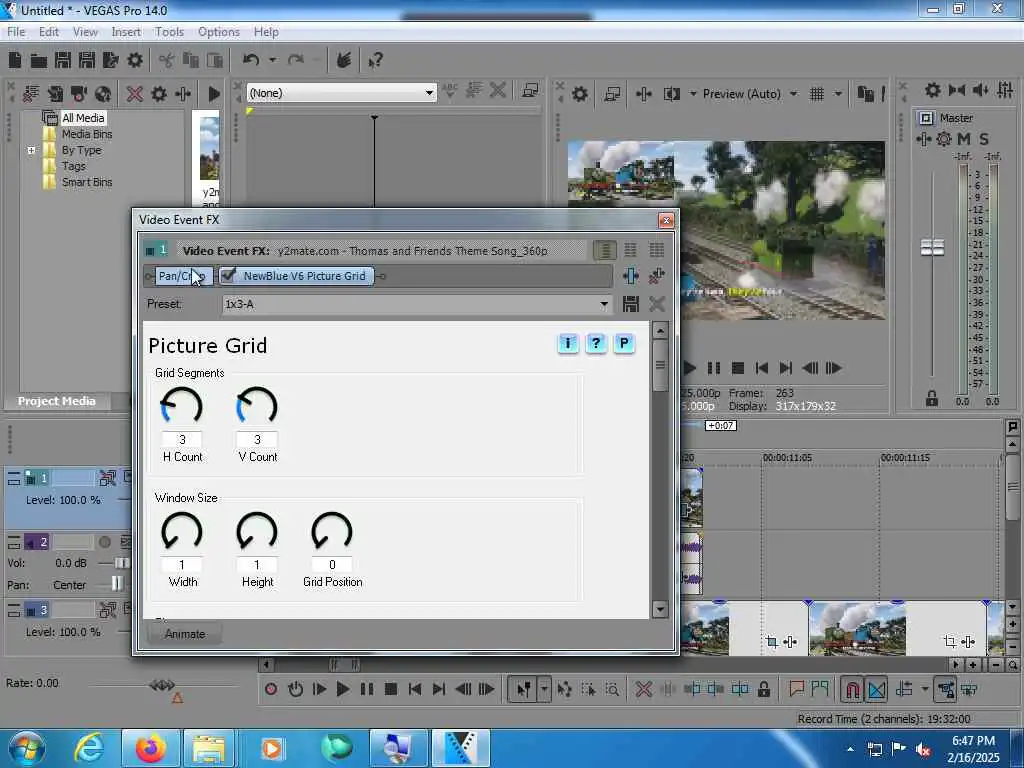Open the editing tool dropdown arrow in transport
1024x768 pixels.
tap(544, 689)
